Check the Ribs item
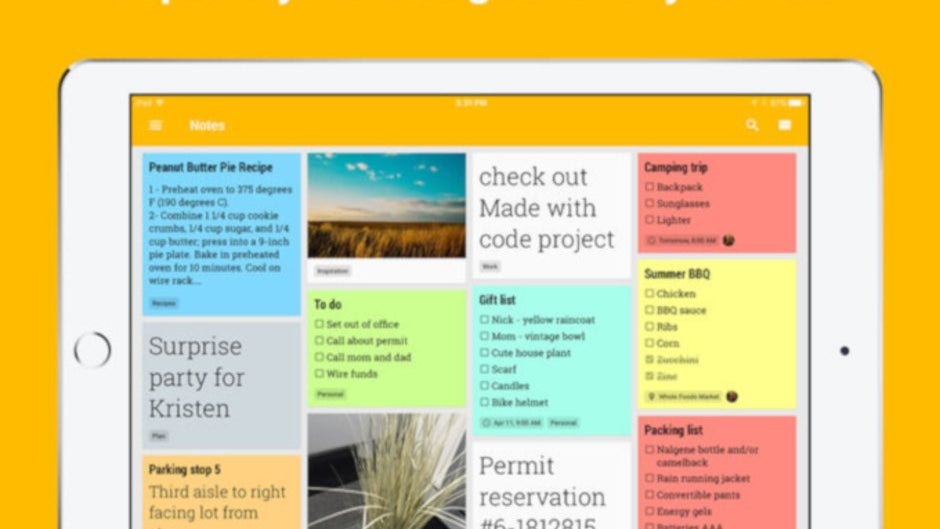This screenshot has width=940, height=529. click(x=649, y=326)
